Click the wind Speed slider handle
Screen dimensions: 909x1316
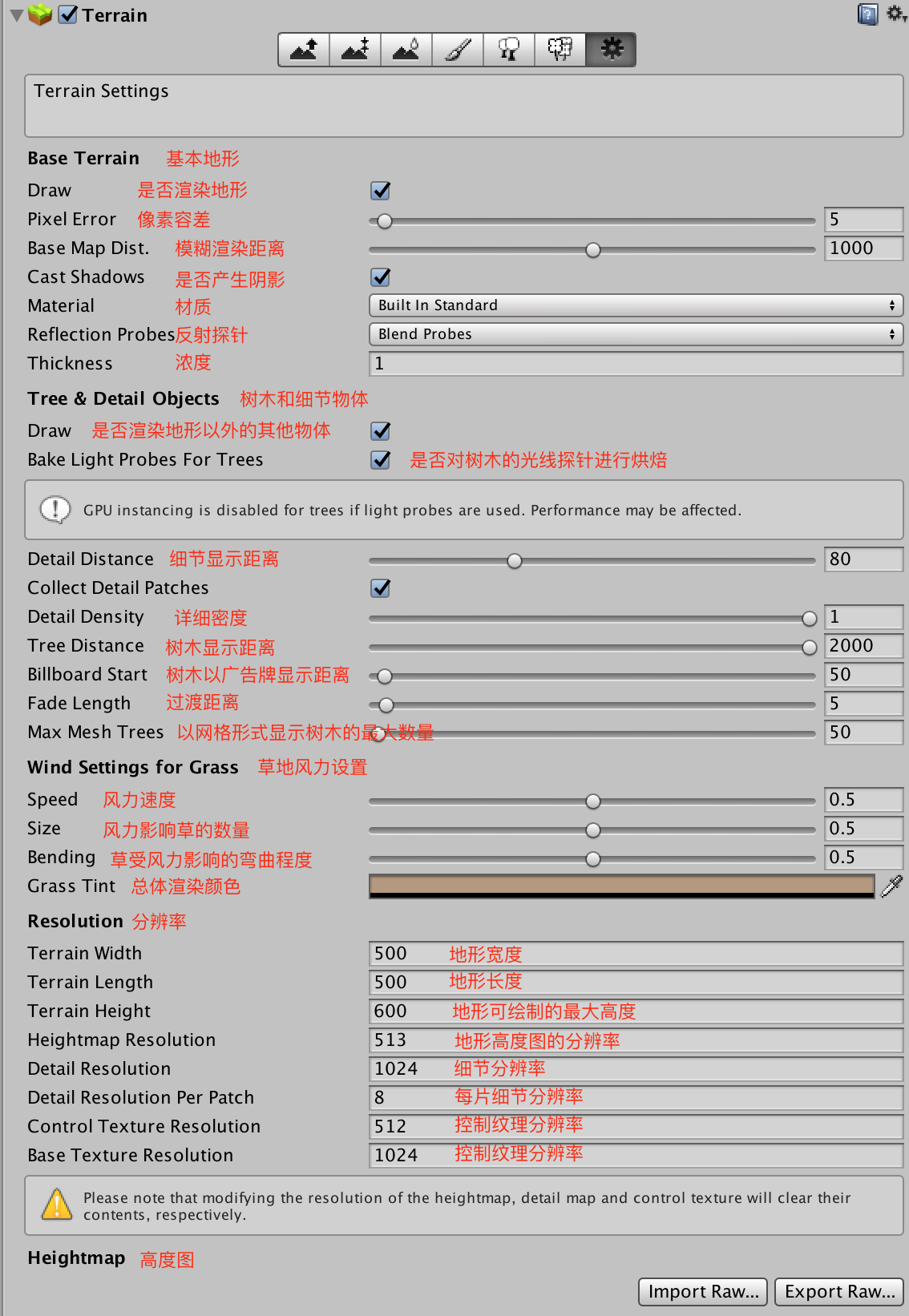point(593,801)
